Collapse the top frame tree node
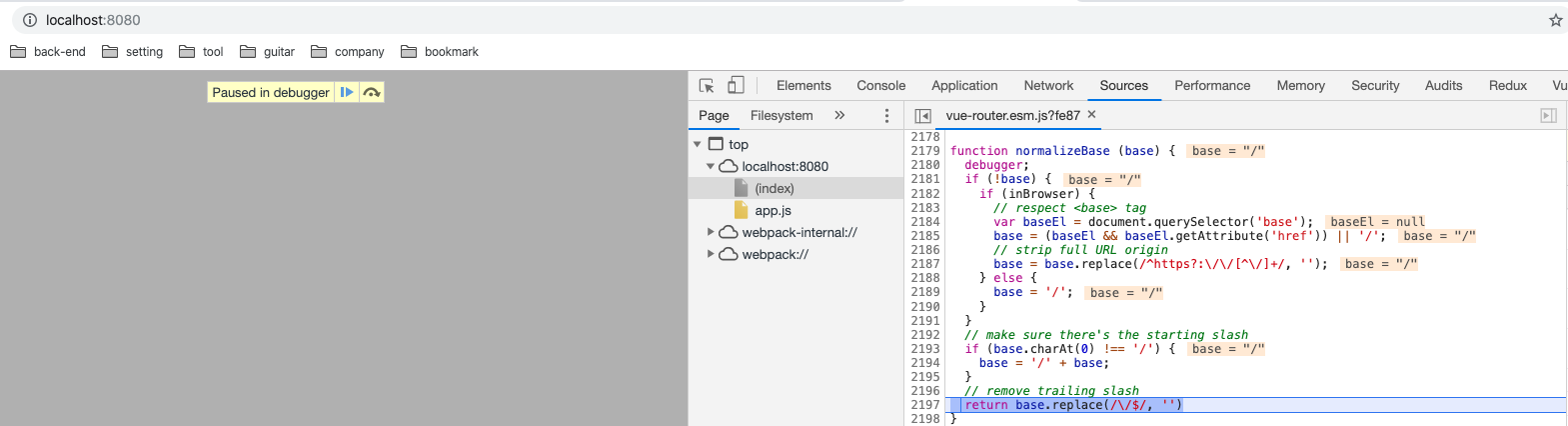1568x426 pixels. [x=698, y=145]
